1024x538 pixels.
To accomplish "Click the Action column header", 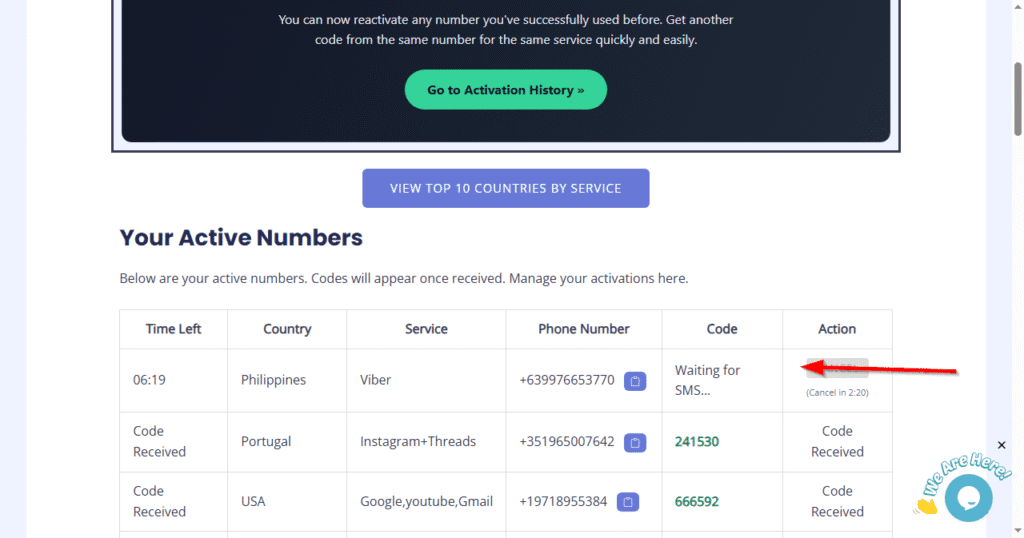I will tap(837, 329).
